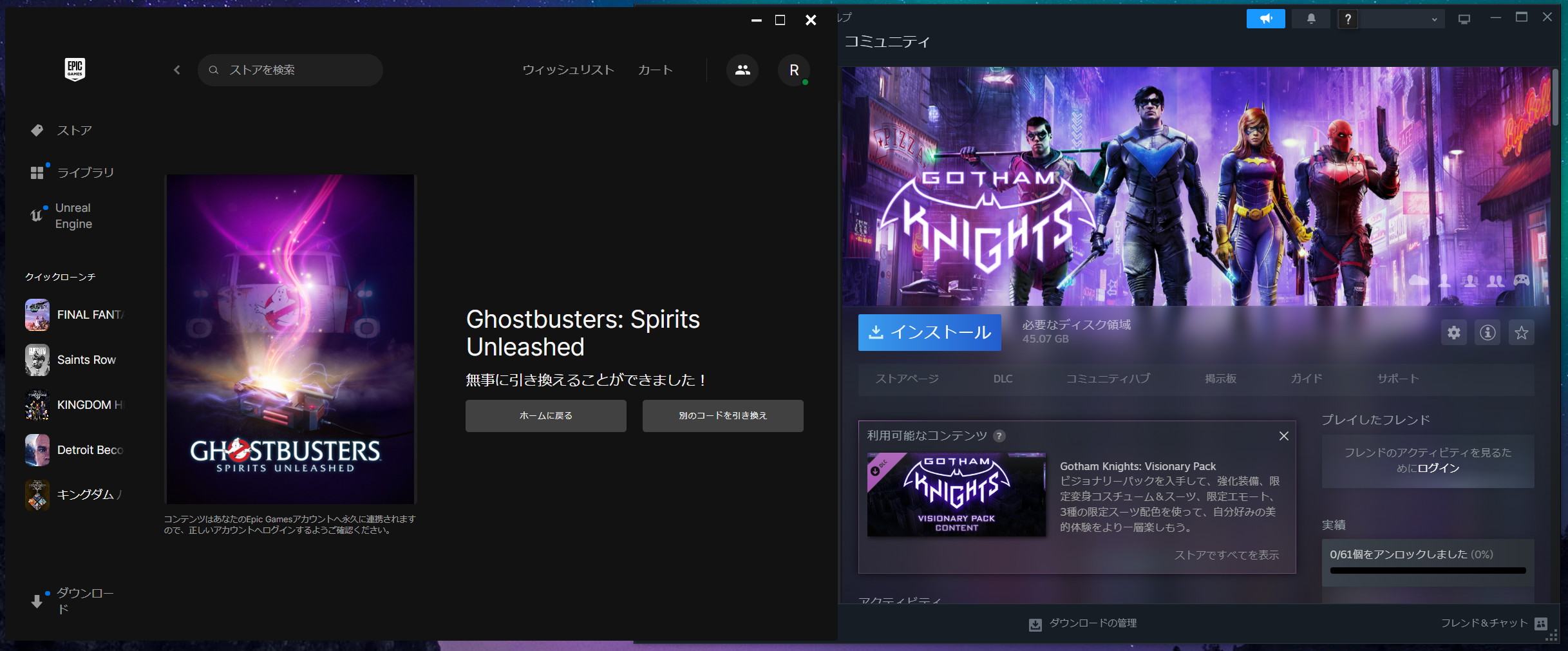Open the ガイド tab
Screen dimensions: 1568x651
coord(1307,379)
